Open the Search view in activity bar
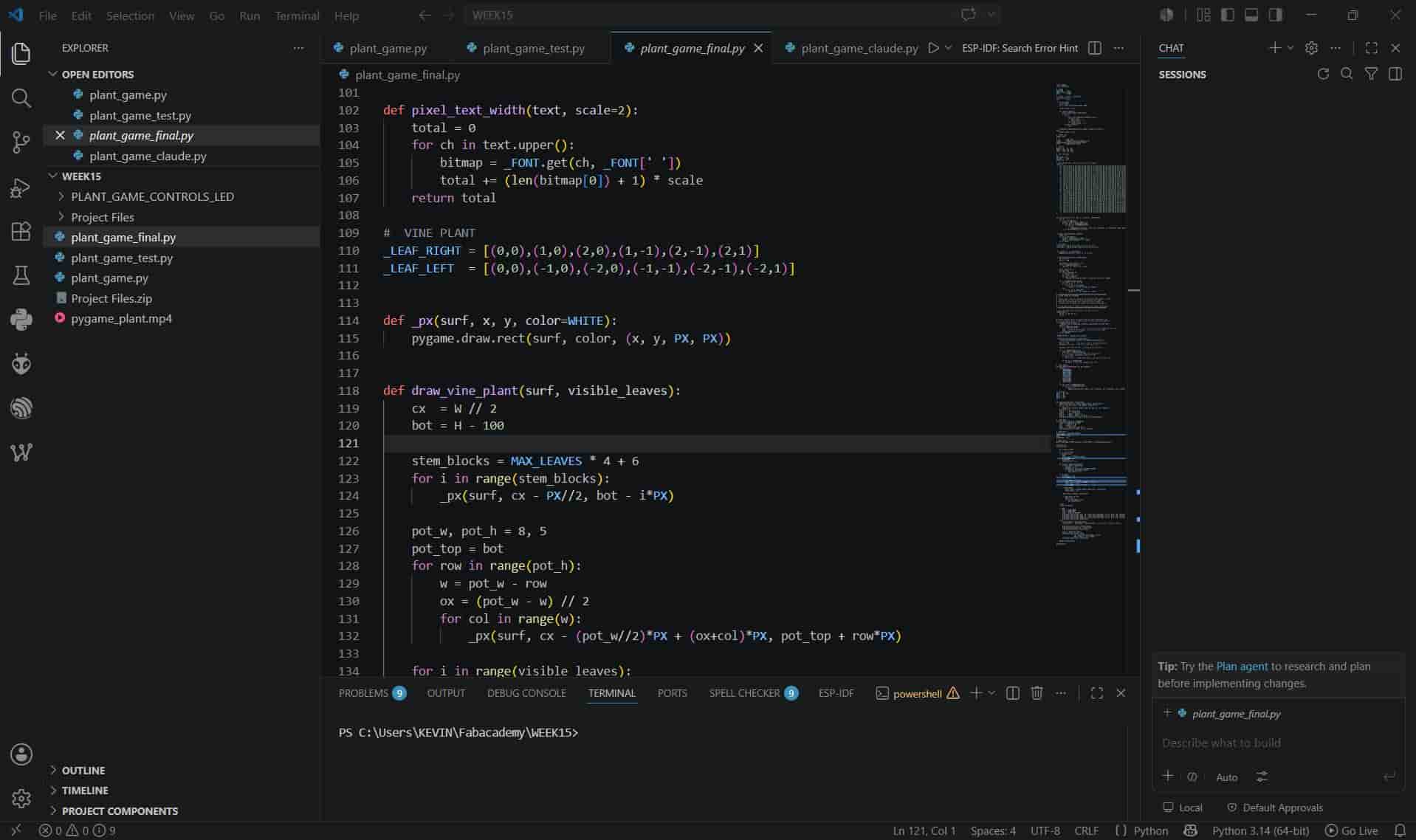The image size is (1416, 840). (x=21, y=97)
